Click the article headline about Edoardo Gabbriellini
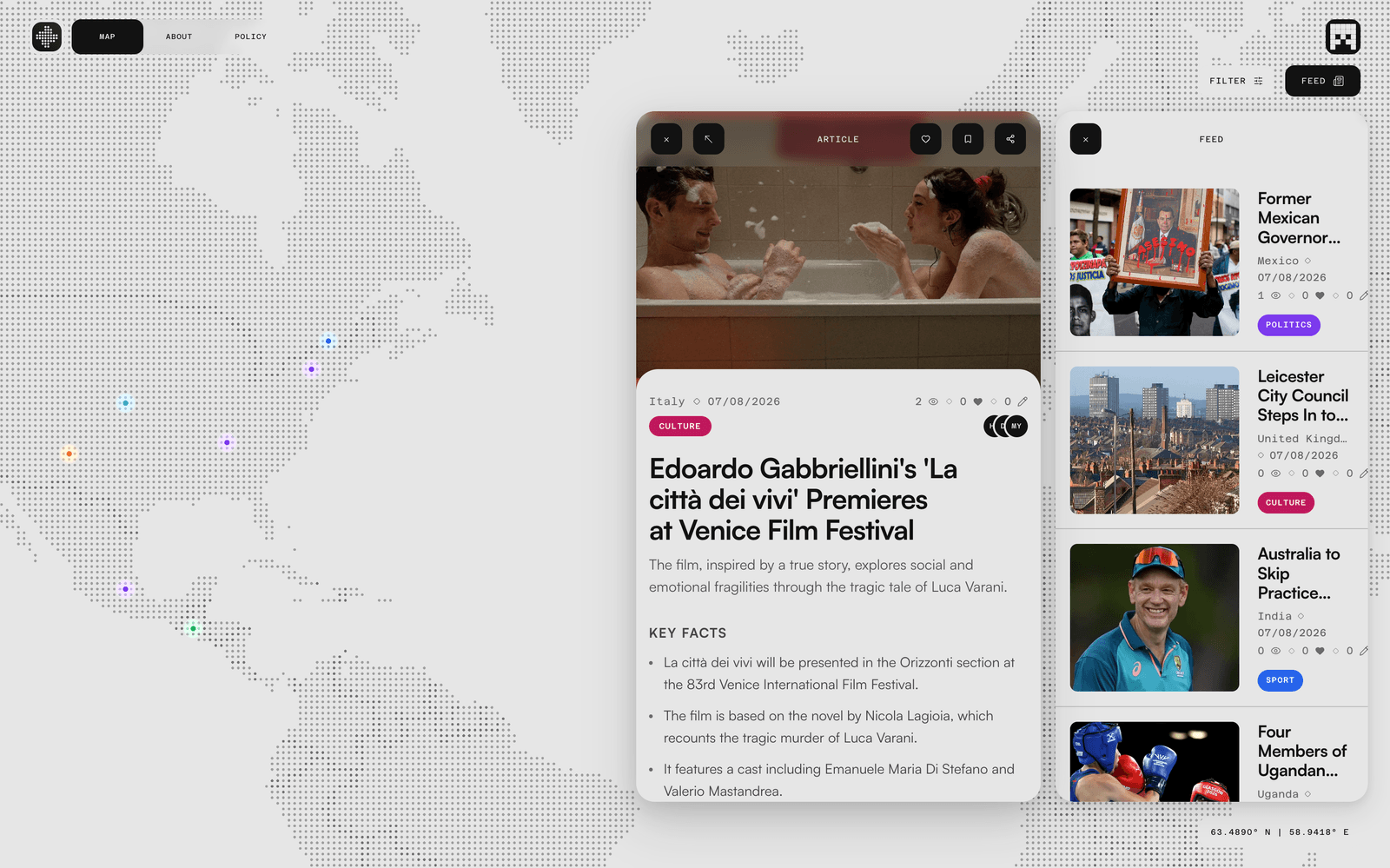Screen dimensions: 1390x868 [x=803, y=500]
